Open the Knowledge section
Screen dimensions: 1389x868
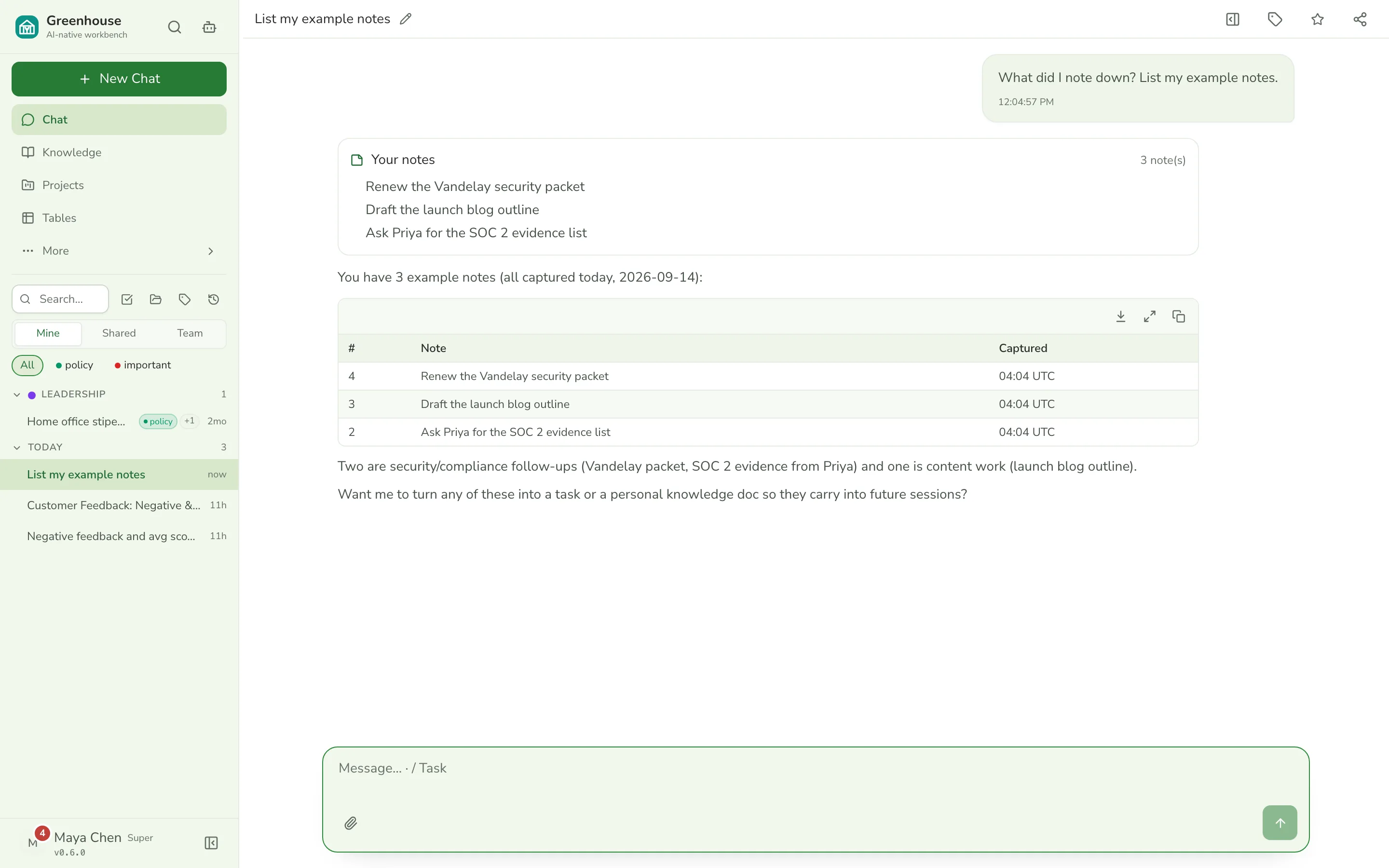[119, 152]
